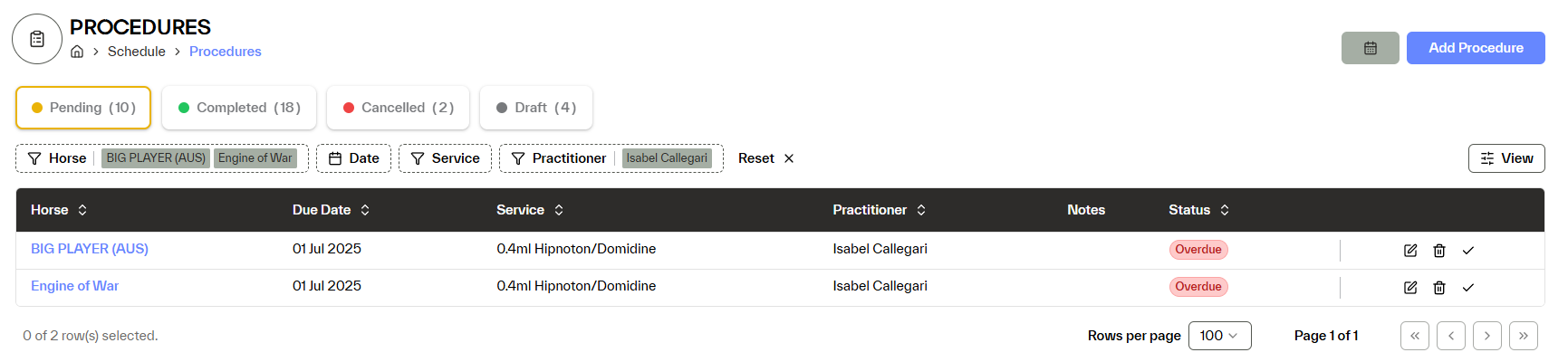Switch to the Cancelled tab

tap(398, 108)
